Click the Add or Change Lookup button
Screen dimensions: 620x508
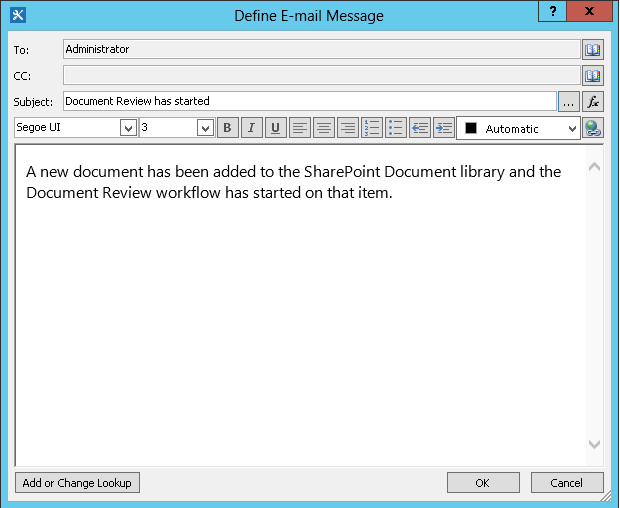78,483
